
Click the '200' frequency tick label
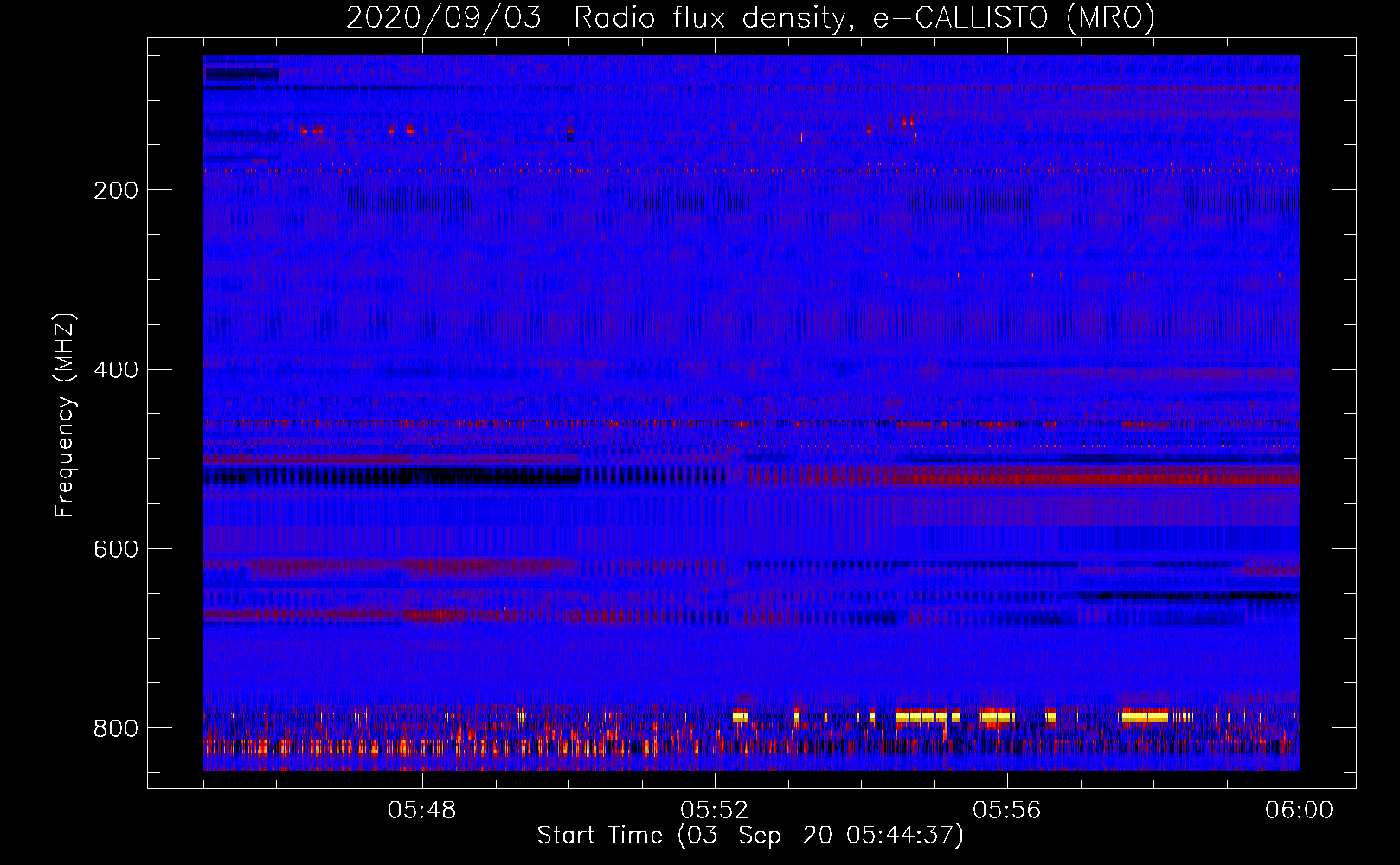point(116,190)
